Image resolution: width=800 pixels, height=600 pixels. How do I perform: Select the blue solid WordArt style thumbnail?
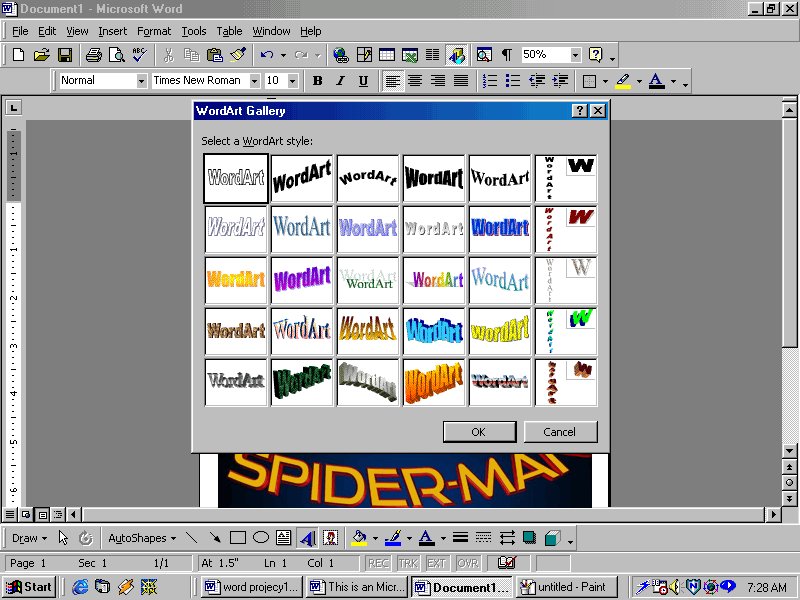(499, 229)
